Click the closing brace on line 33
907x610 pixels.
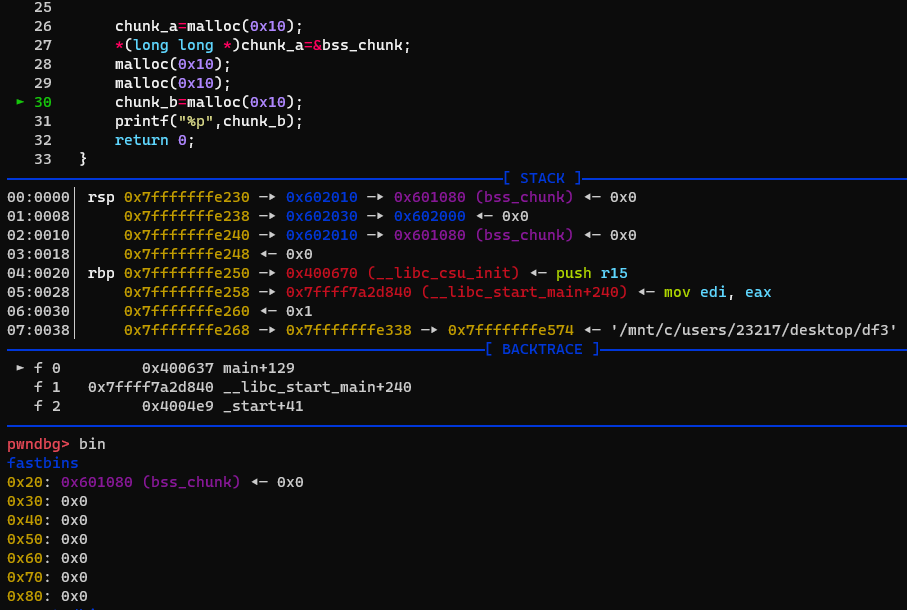(83, 159)
